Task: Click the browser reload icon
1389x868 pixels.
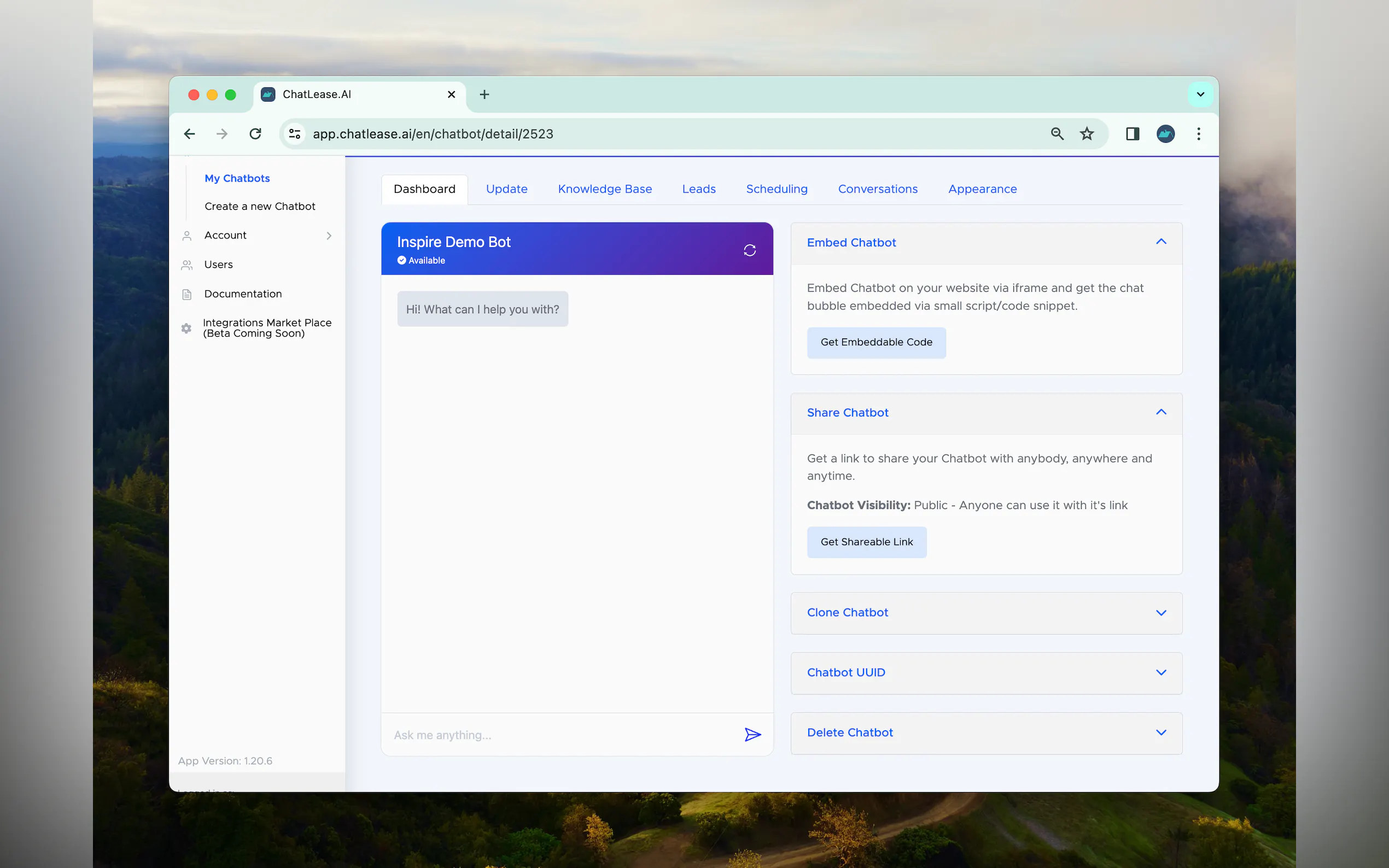Action: 255,134
